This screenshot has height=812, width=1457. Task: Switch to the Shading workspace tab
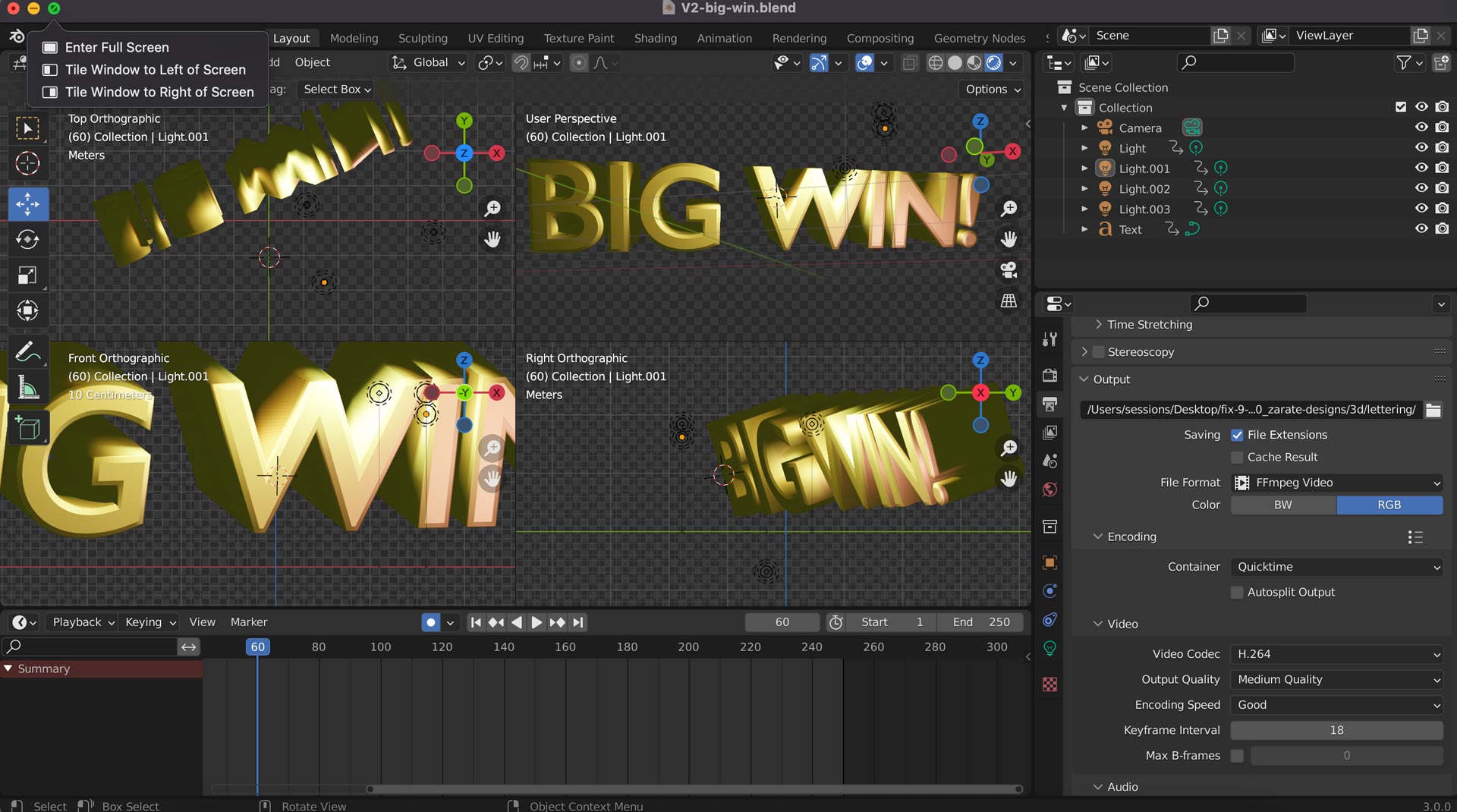point(655,38)
